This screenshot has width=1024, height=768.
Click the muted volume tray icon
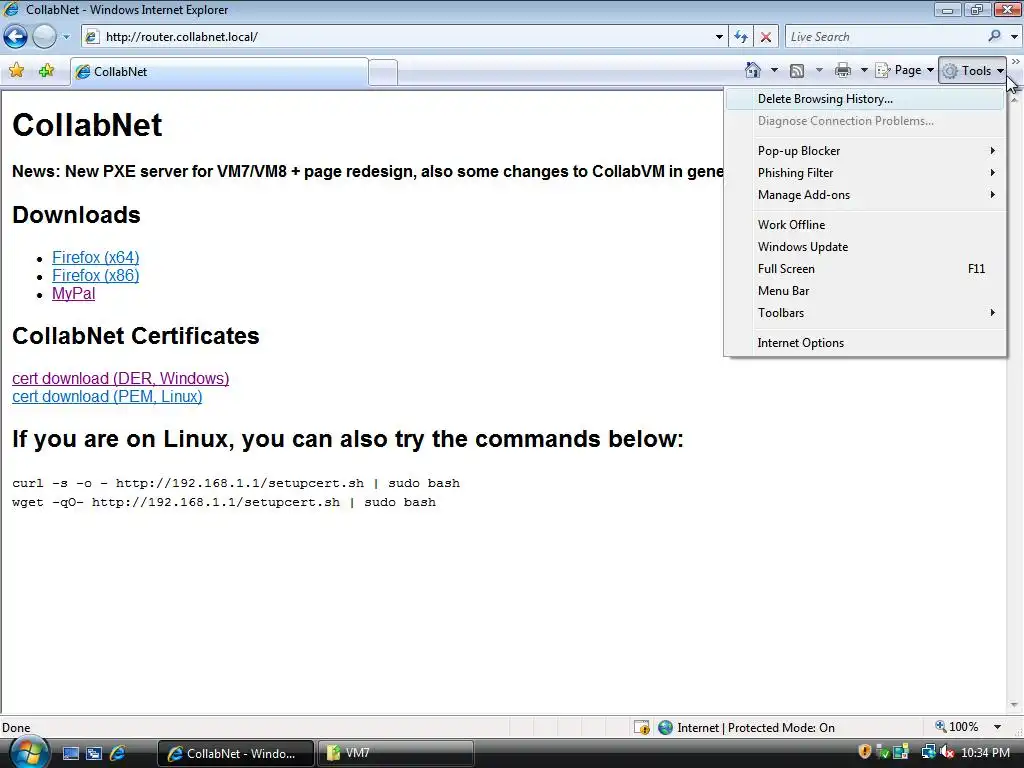946,752
